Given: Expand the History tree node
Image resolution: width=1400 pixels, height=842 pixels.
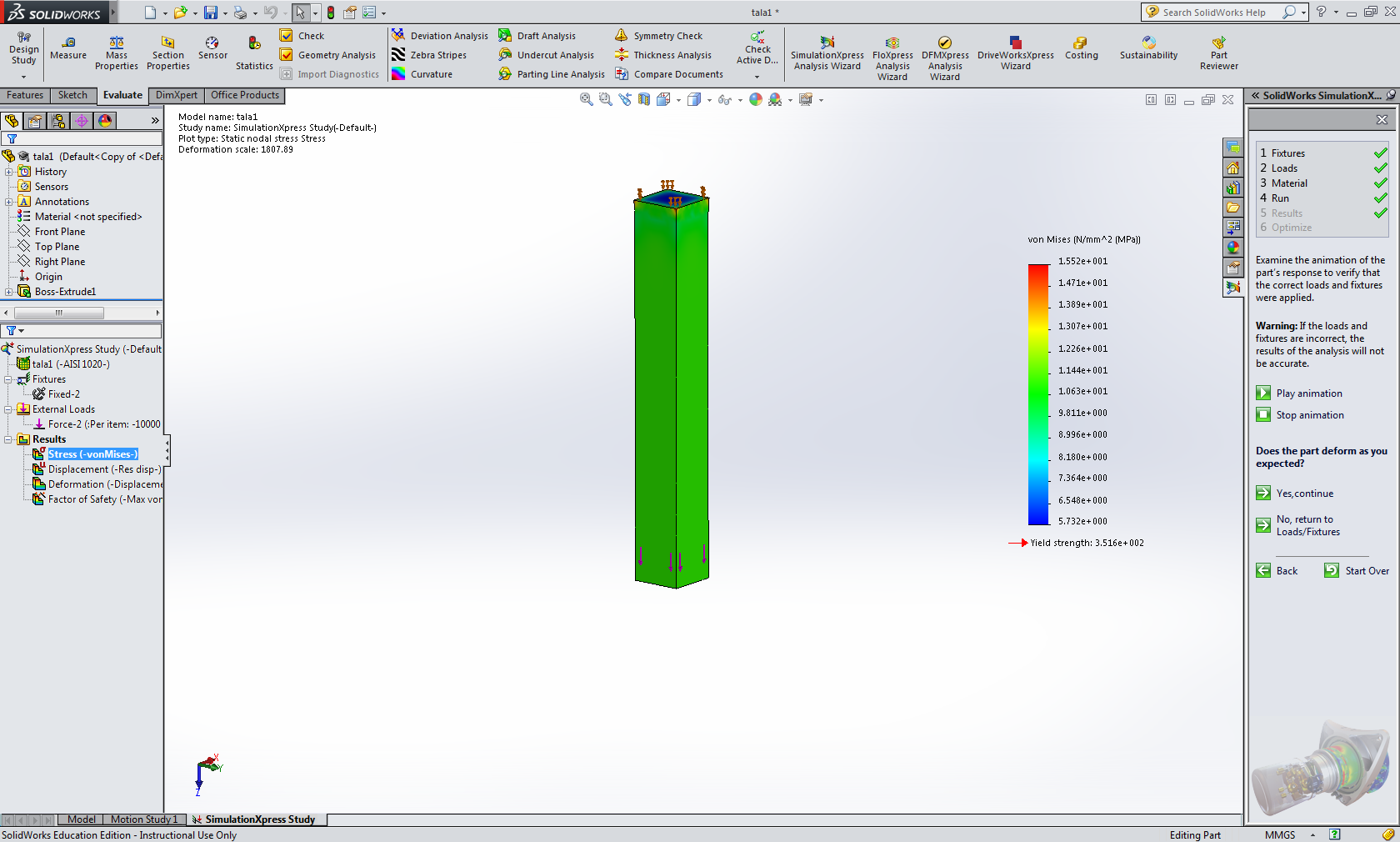Looking at the screenshot, I should pos(9,172).
